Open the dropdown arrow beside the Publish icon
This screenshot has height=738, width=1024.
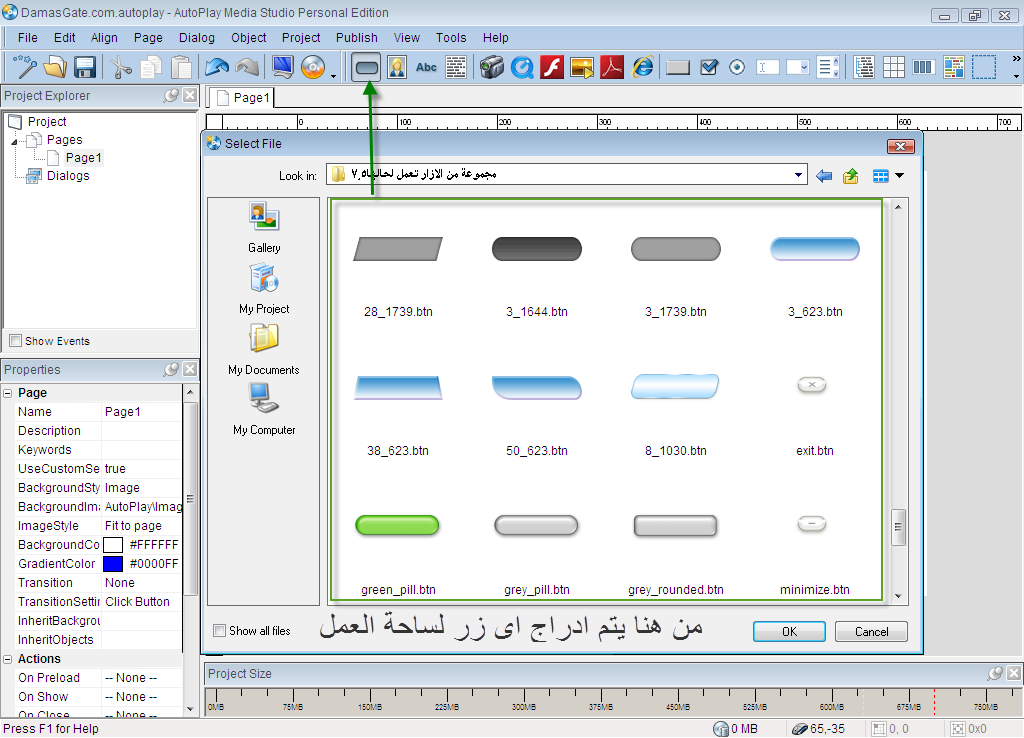[333, 76]
